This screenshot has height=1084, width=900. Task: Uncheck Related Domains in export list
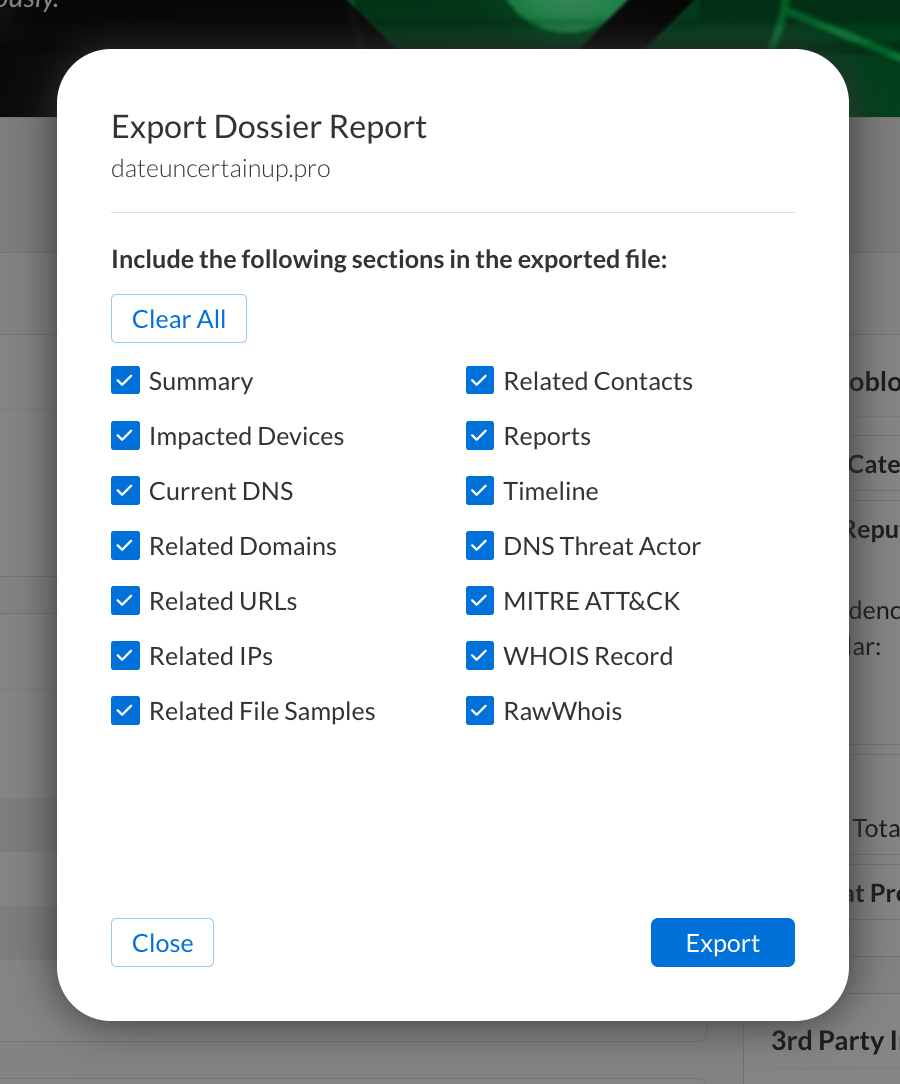click(125, 546)
